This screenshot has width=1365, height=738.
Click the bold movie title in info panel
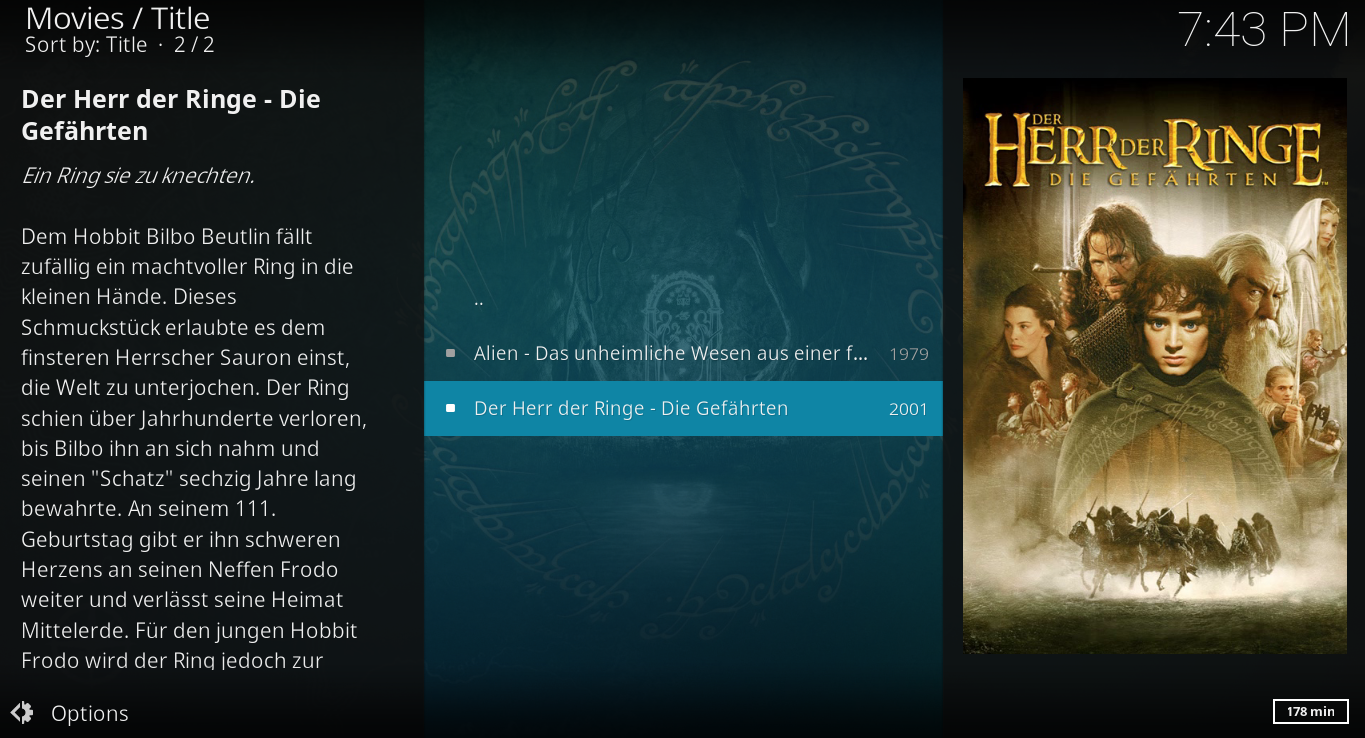(x=171, y=115)
